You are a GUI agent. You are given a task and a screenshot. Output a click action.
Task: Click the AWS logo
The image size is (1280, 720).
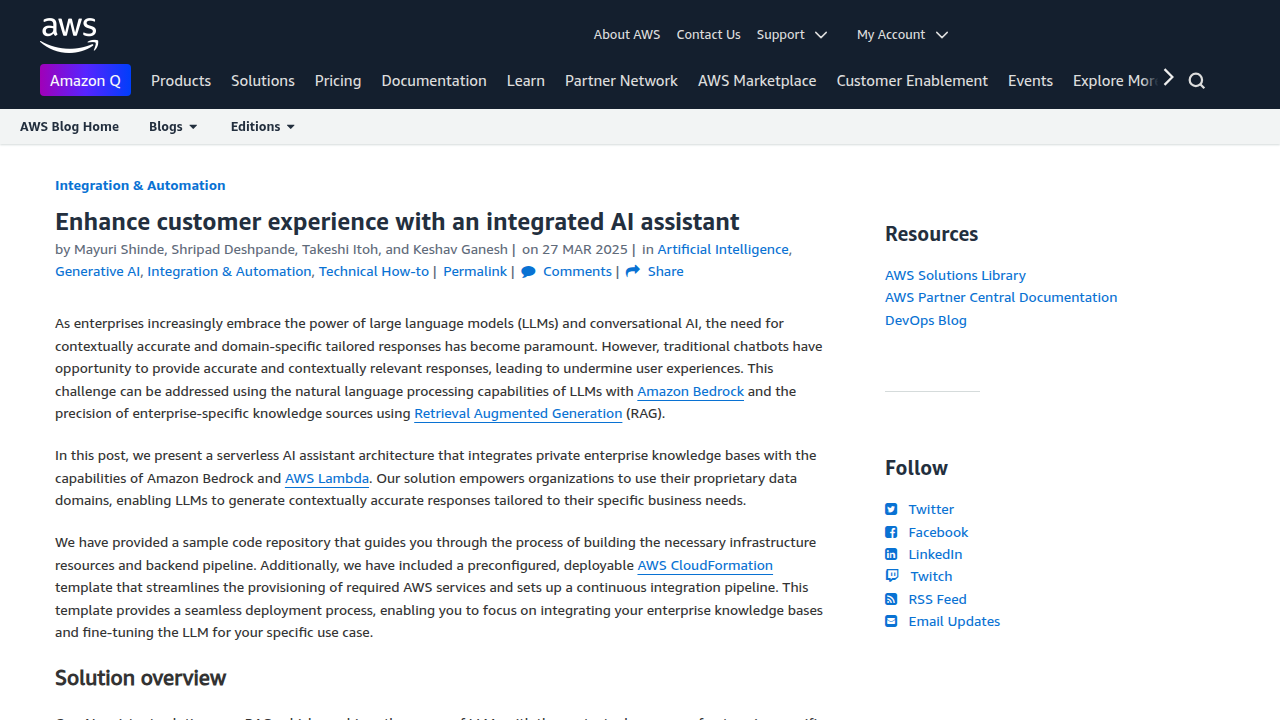[x=69, y=34]
